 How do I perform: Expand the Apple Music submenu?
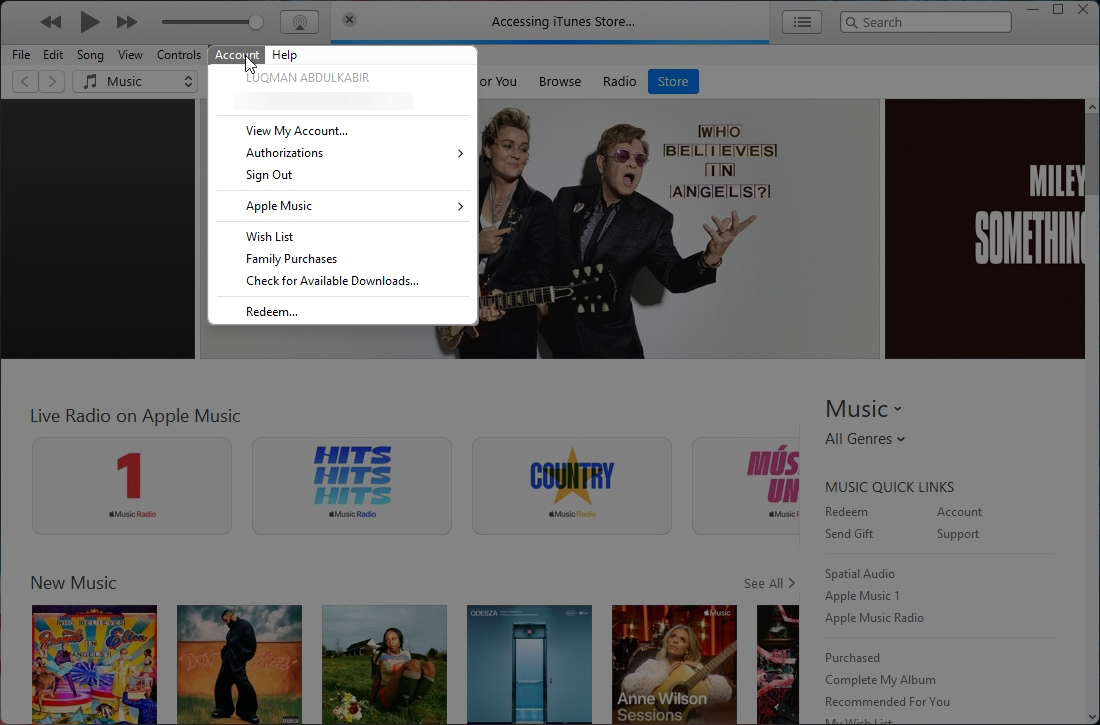[277, 205]
